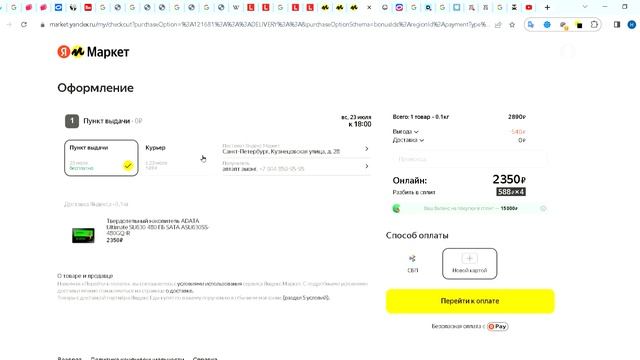Click the 588₽×4 split badge
The height and width of the screenshot is (360, 640).
click(x=511, y=192)
